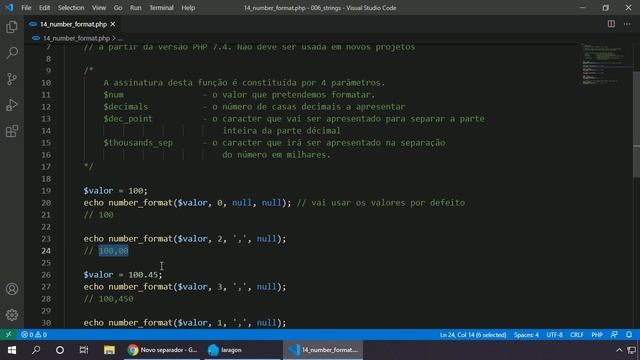Click $thousands_sep in the comment block
The image size is (640, 360).
[x=138, y=143]
